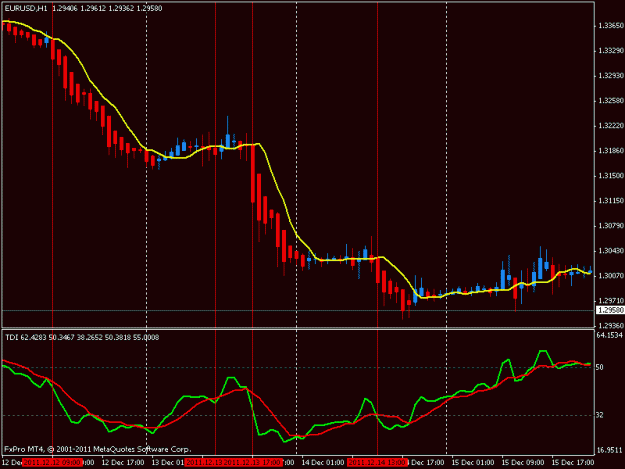Click the 1.32930 price level label
This screenshot has height=469, width=625.
click(x=611, y=76)
